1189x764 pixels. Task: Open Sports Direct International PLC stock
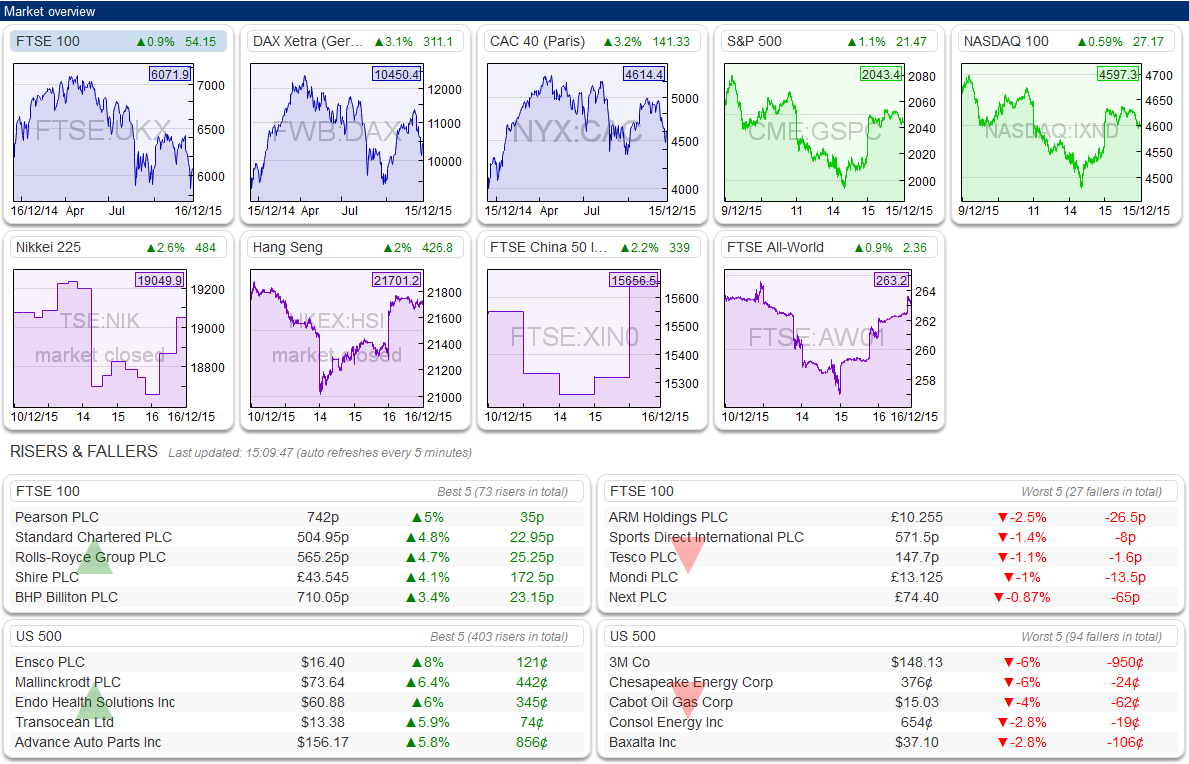[x=706, y=537]
